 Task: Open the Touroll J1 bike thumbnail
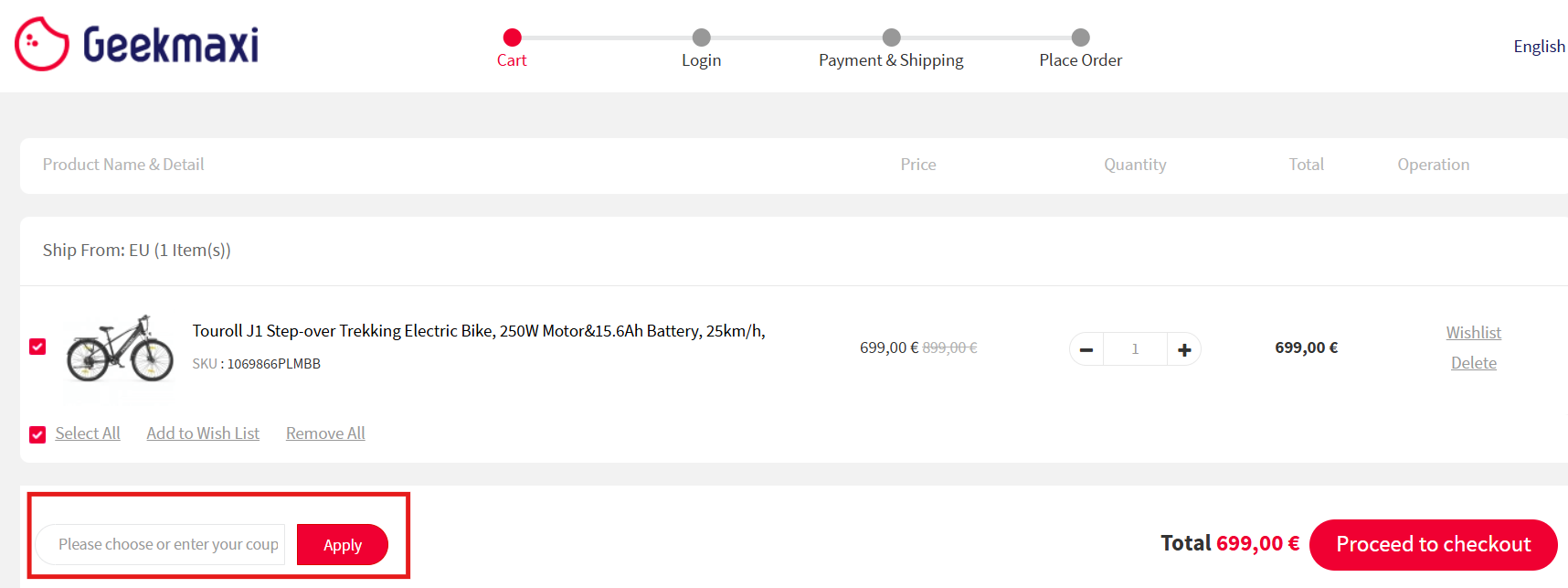[x=120, y=348]
